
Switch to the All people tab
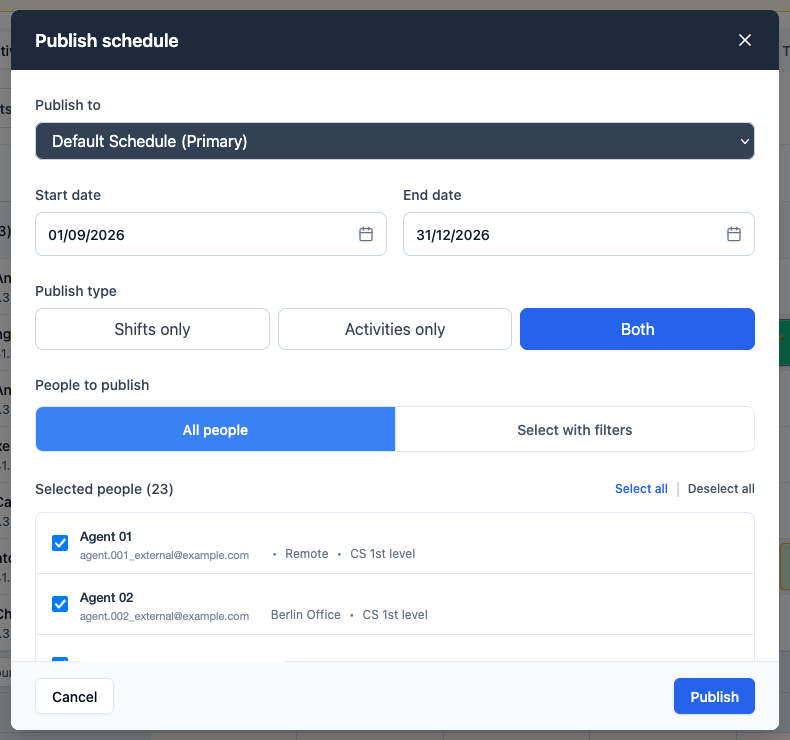click(215, 429)
